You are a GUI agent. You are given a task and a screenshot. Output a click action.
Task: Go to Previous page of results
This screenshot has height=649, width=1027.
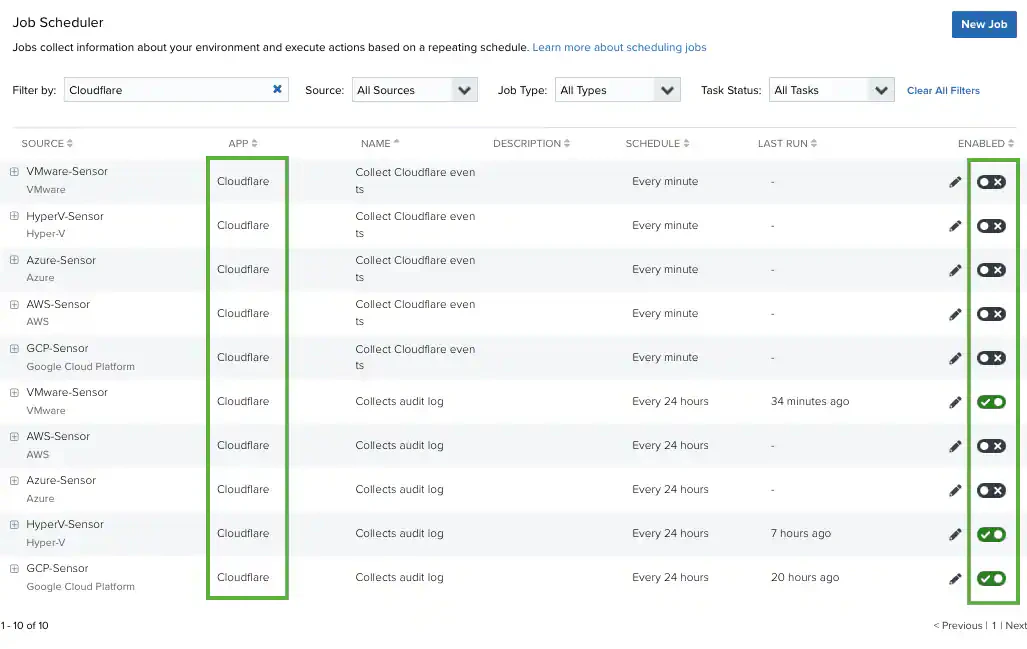pyautogui.click(x=958, y=625)
